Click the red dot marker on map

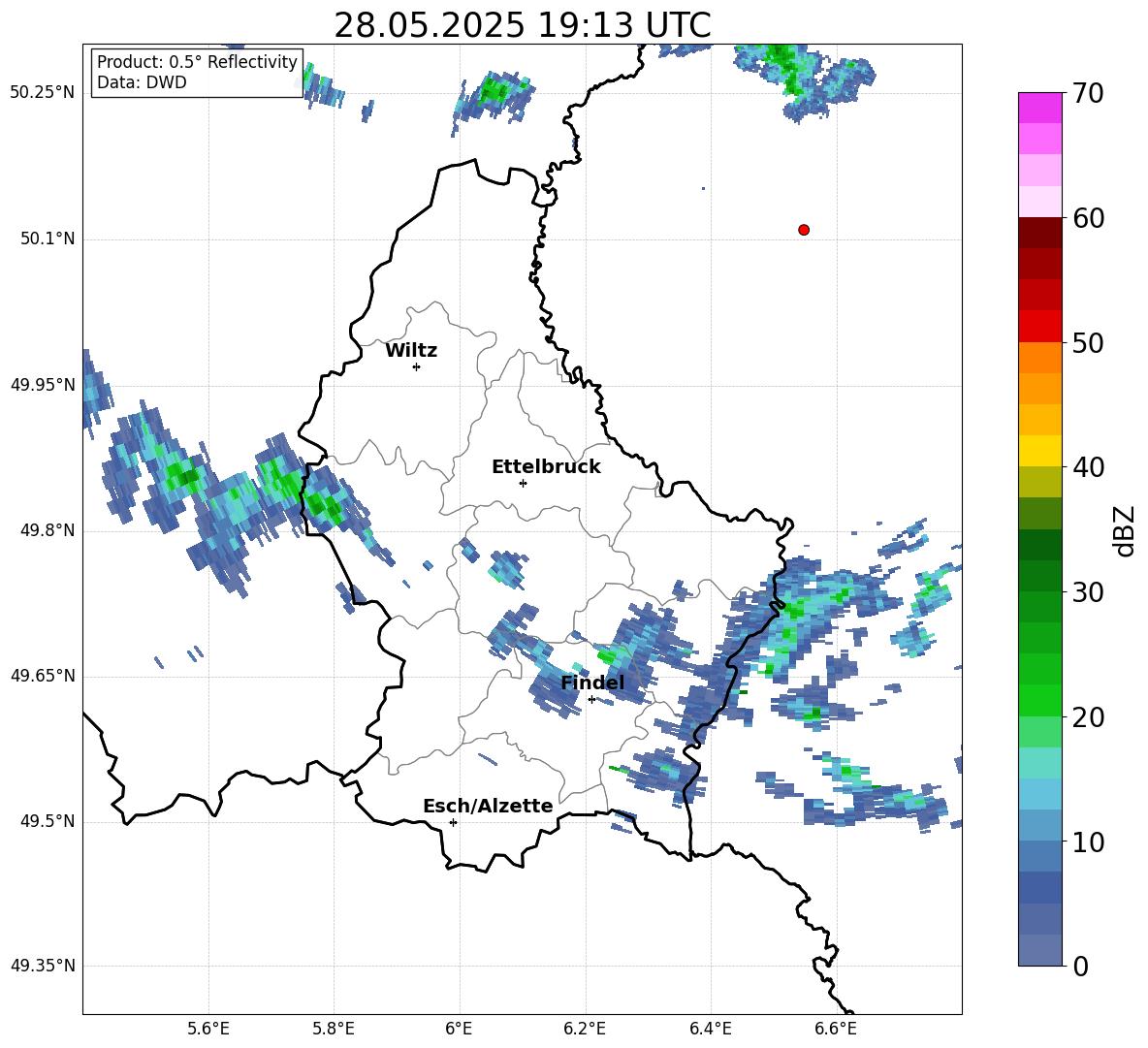pos(803,230)
